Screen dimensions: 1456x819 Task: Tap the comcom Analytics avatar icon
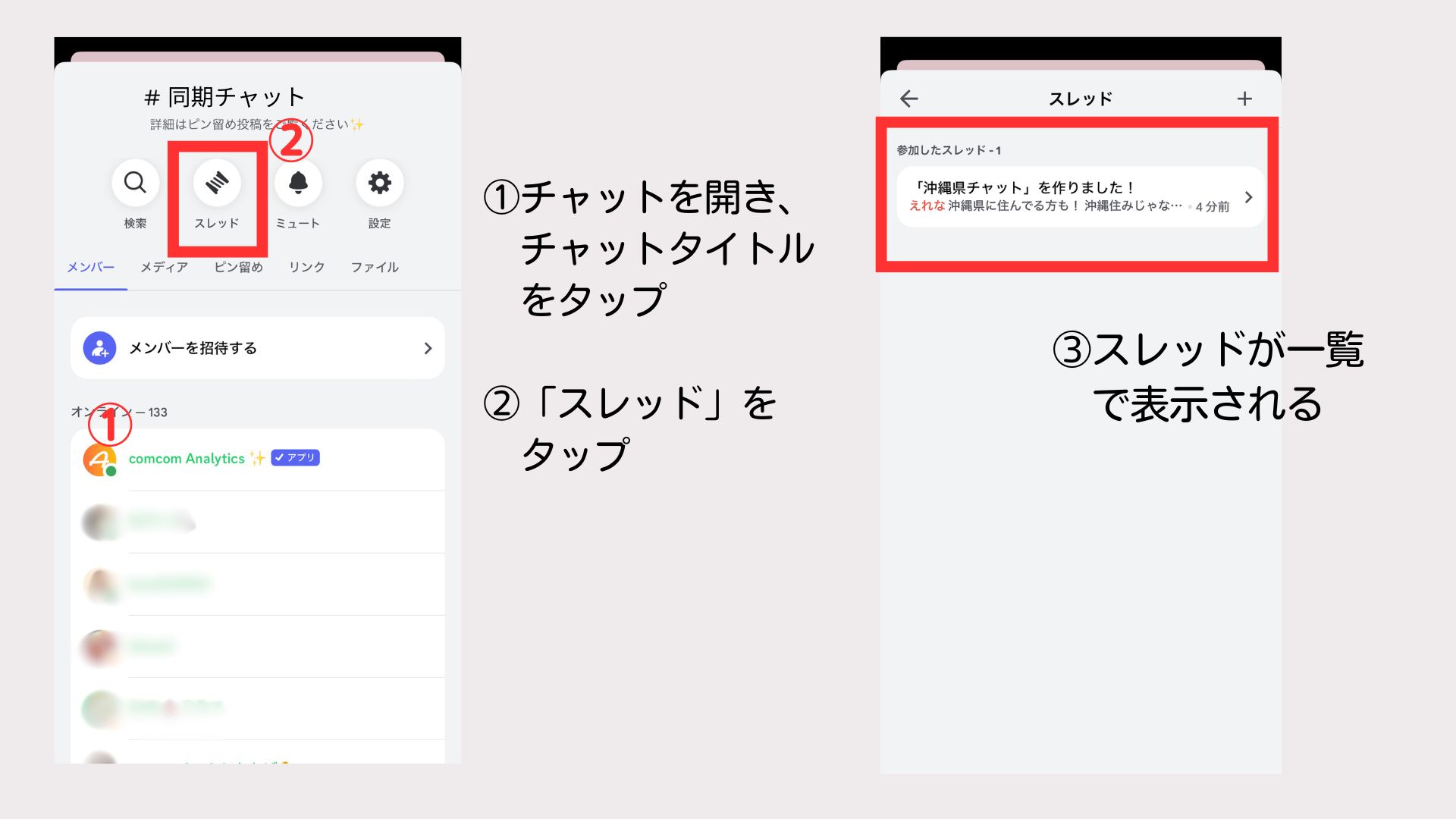pos(99,460)
